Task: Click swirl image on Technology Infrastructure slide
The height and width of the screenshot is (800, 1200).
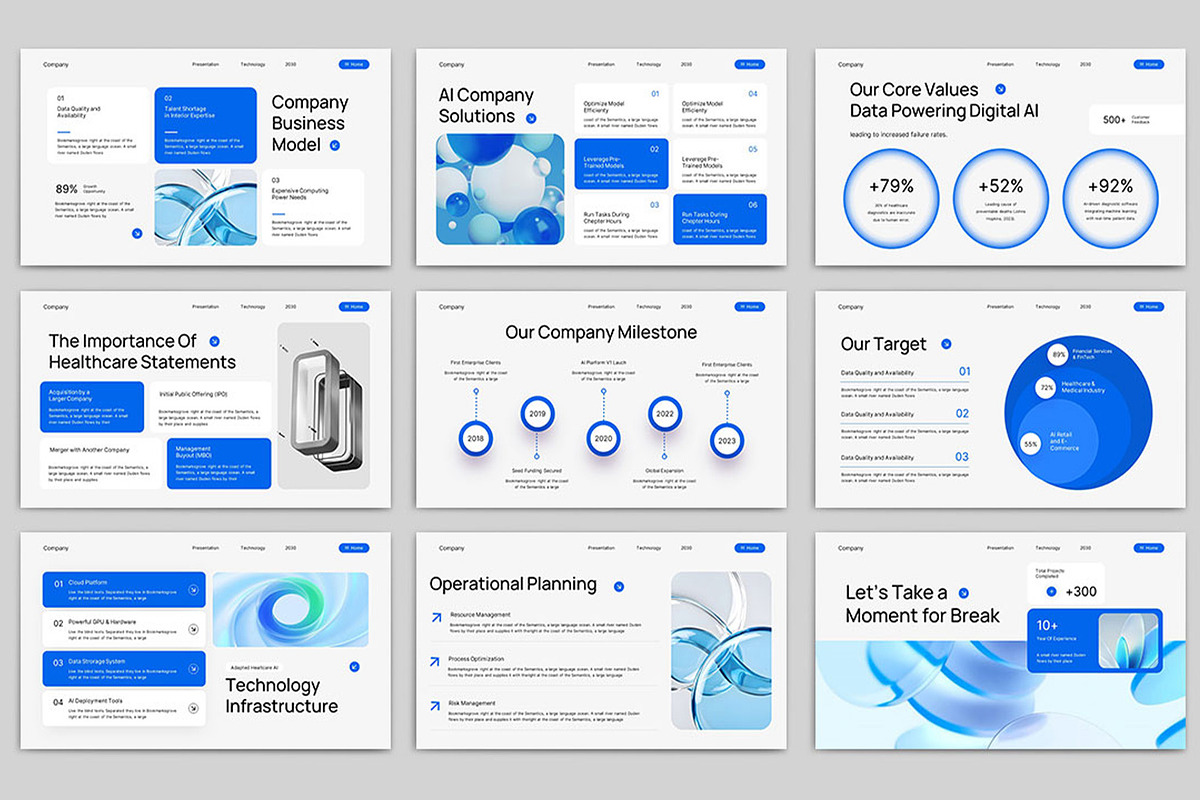Action: (x=291, y=610)
